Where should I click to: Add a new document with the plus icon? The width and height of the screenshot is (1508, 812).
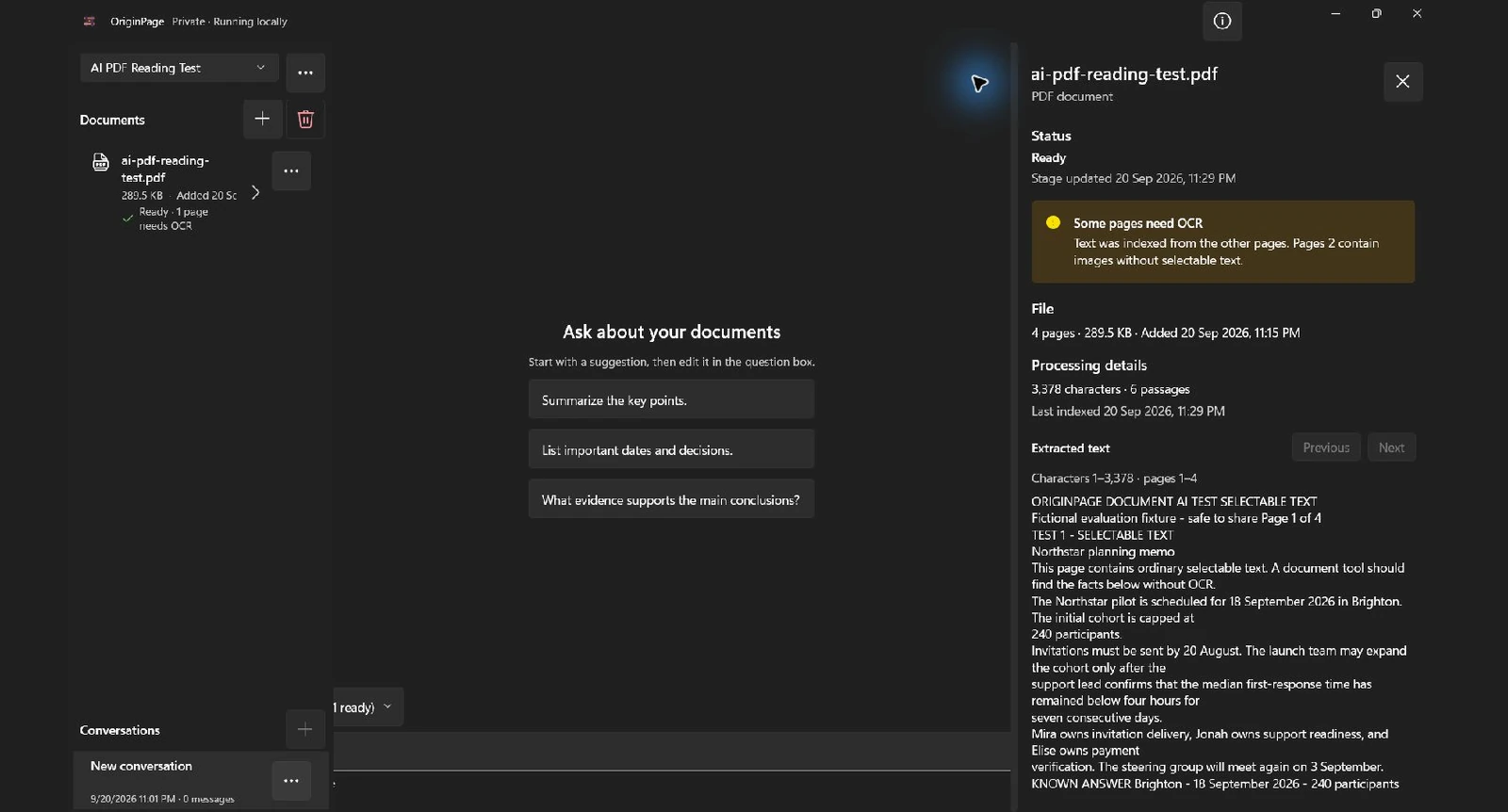[x=262, y=119]
